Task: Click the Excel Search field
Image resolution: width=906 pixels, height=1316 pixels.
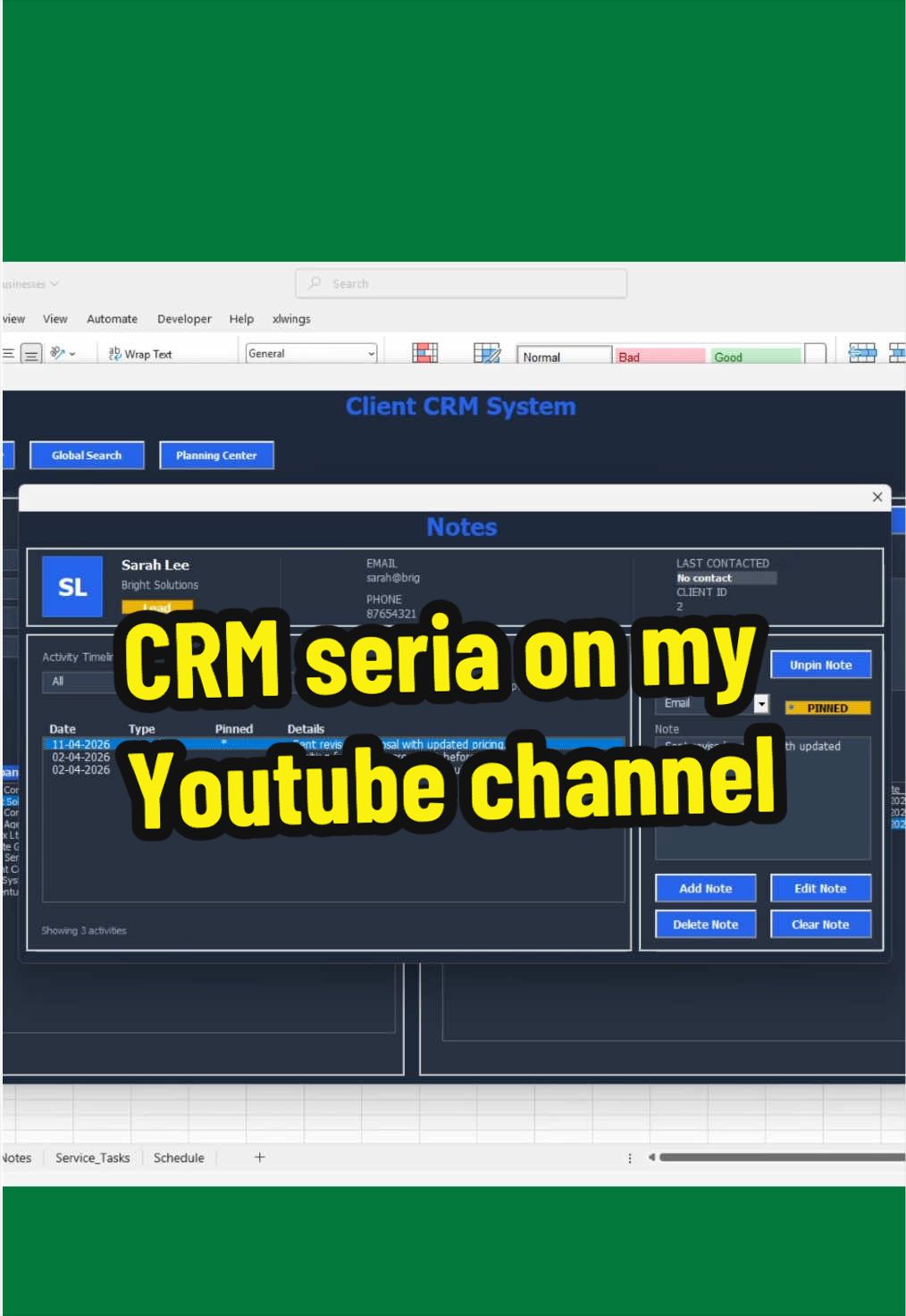Action: (x=461, y=283)
